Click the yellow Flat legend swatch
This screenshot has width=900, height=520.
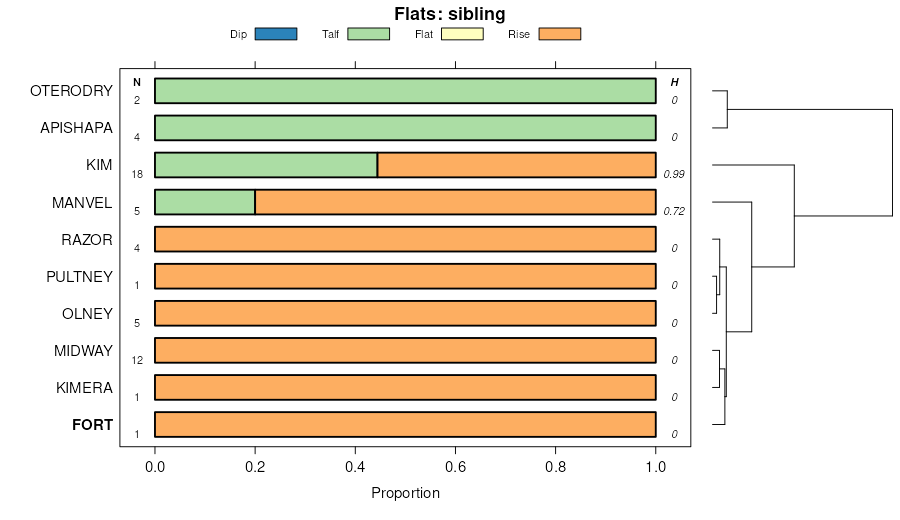coord(462,34)
